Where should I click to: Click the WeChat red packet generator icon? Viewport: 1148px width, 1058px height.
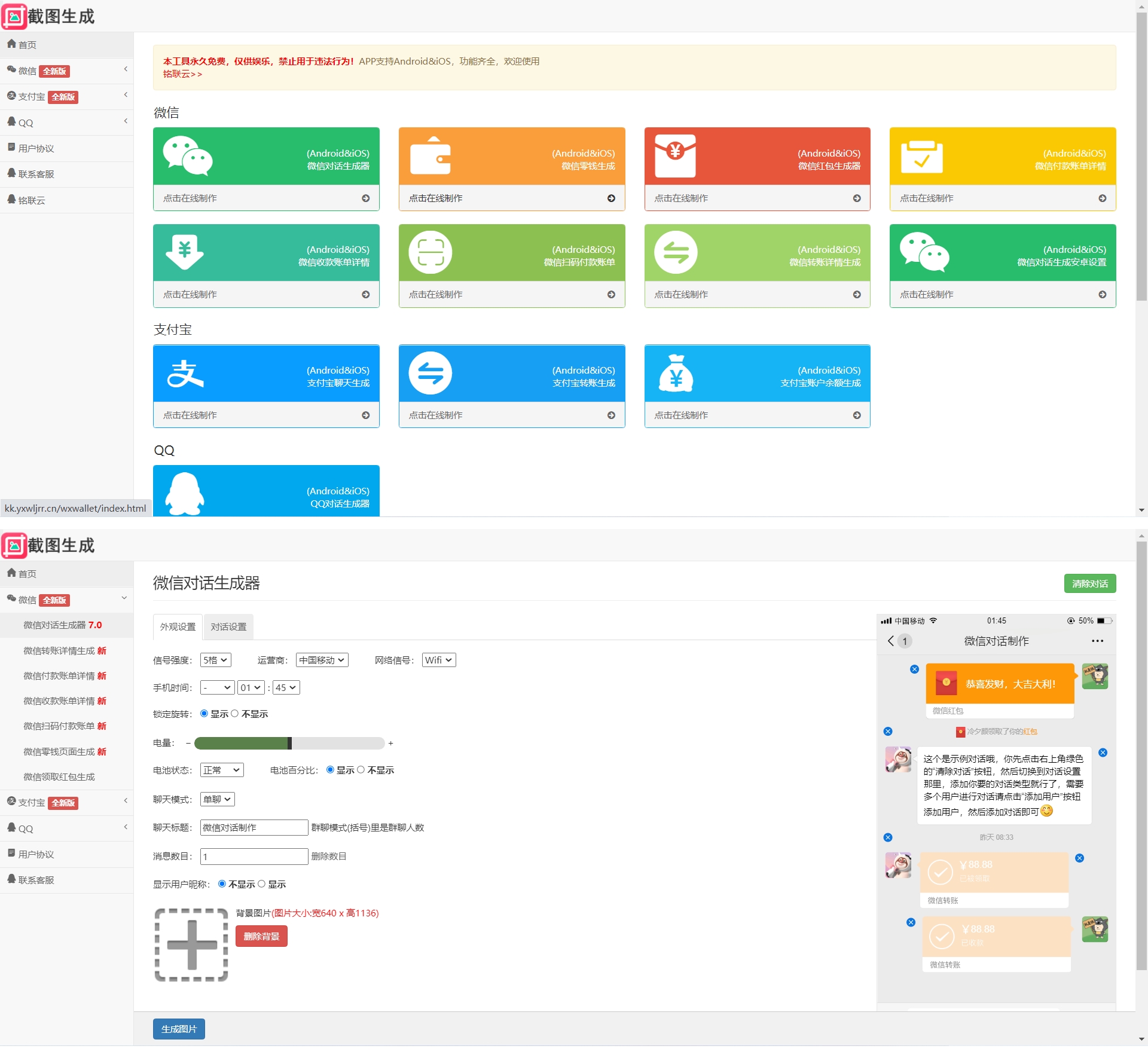[x=675, y=155]
